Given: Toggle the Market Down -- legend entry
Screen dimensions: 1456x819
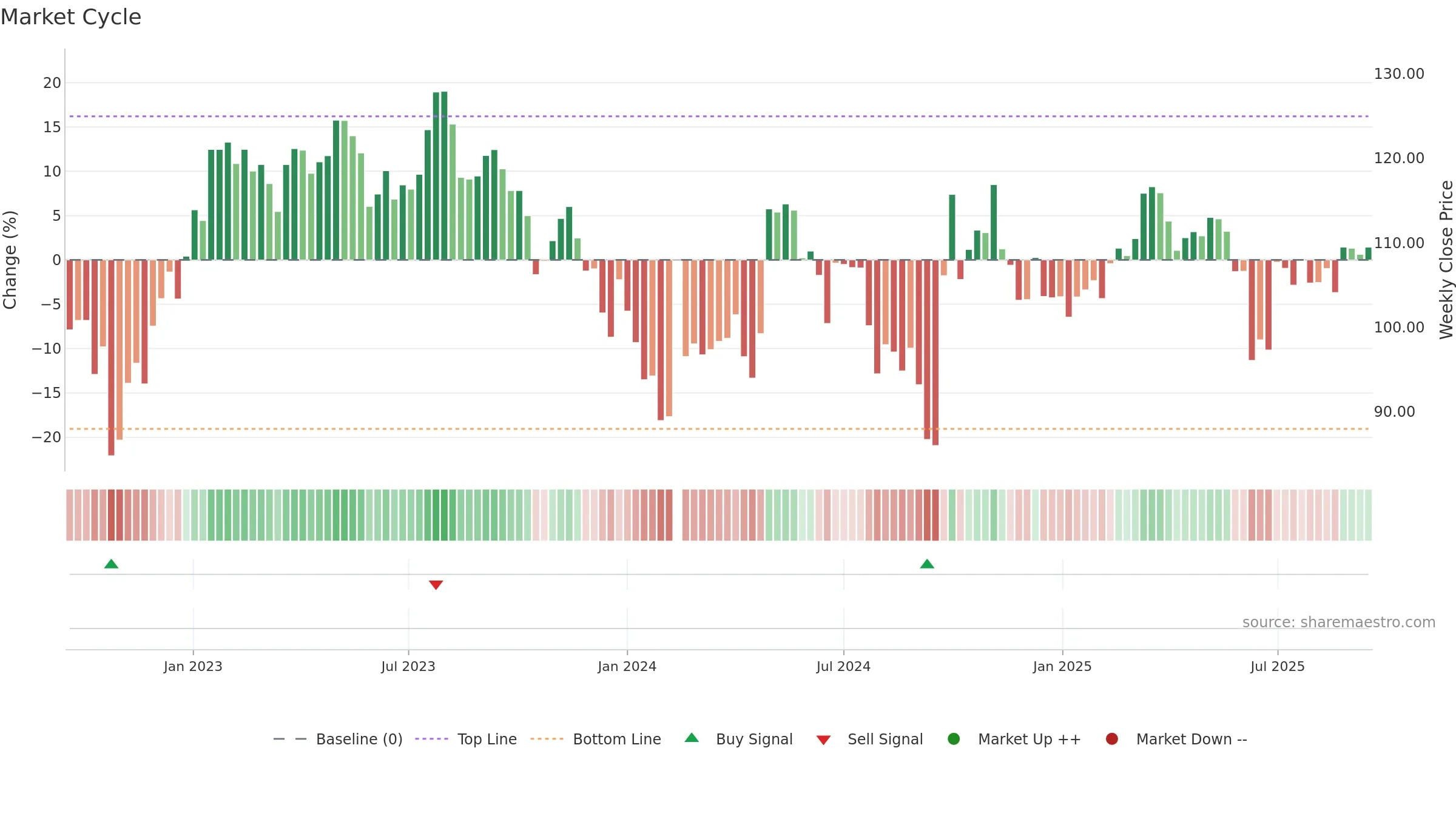Looking at the screenshot, I should tap(1176, 739).
